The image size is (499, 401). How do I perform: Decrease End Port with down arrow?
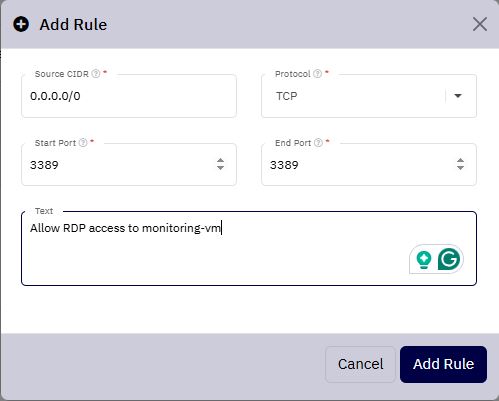[x=460, y=167]
